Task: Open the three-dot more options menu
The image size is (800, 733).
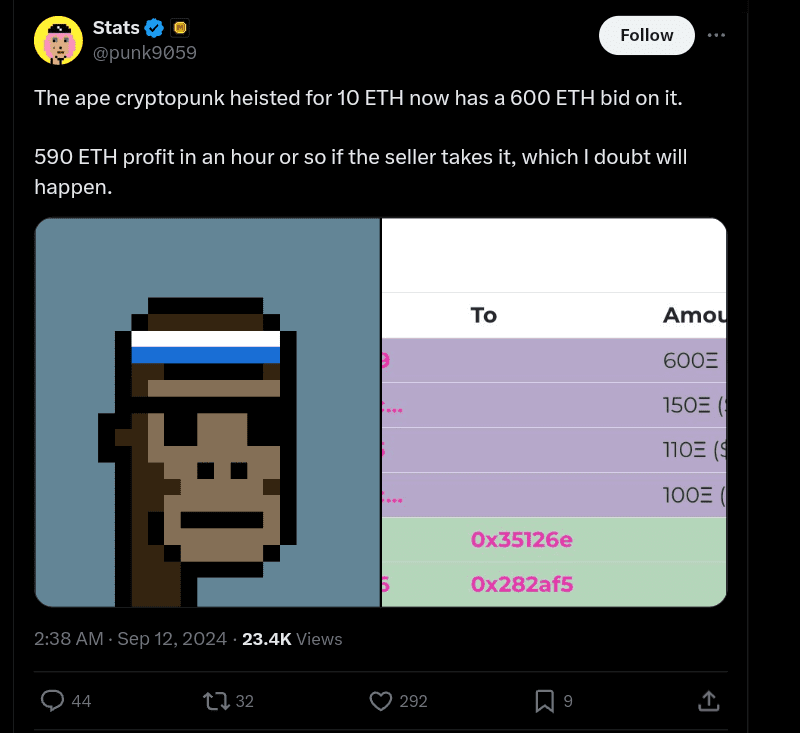Action: coord(716,35)
